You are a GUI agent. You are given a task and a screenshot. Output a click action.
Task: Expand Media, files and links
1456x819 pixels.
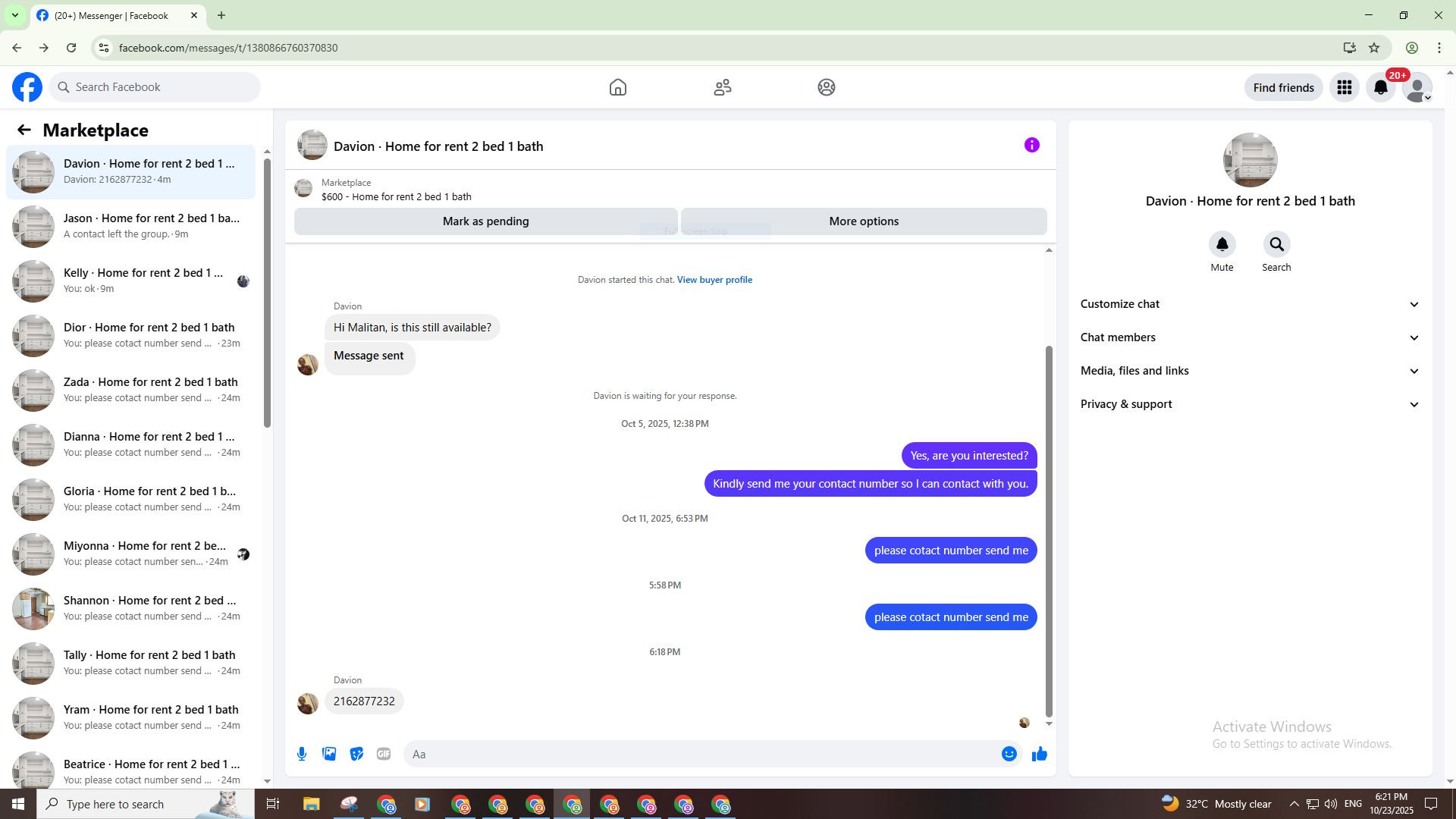click(x=1249, y=371)
